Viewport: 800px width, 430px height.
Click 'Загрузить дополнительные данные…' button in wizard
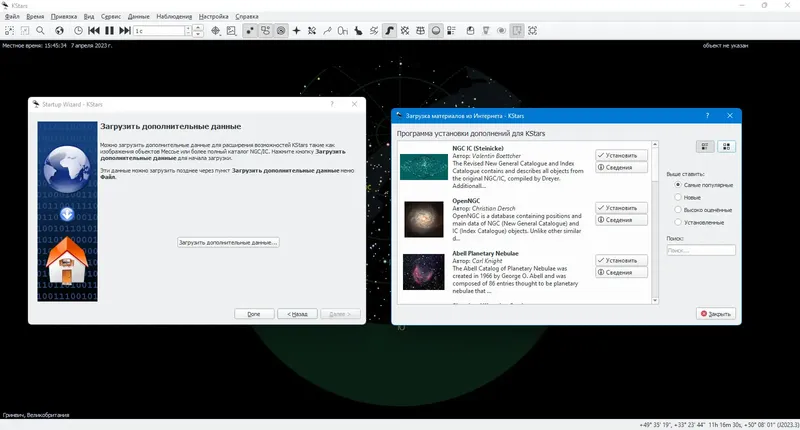[x=228, y=242]
